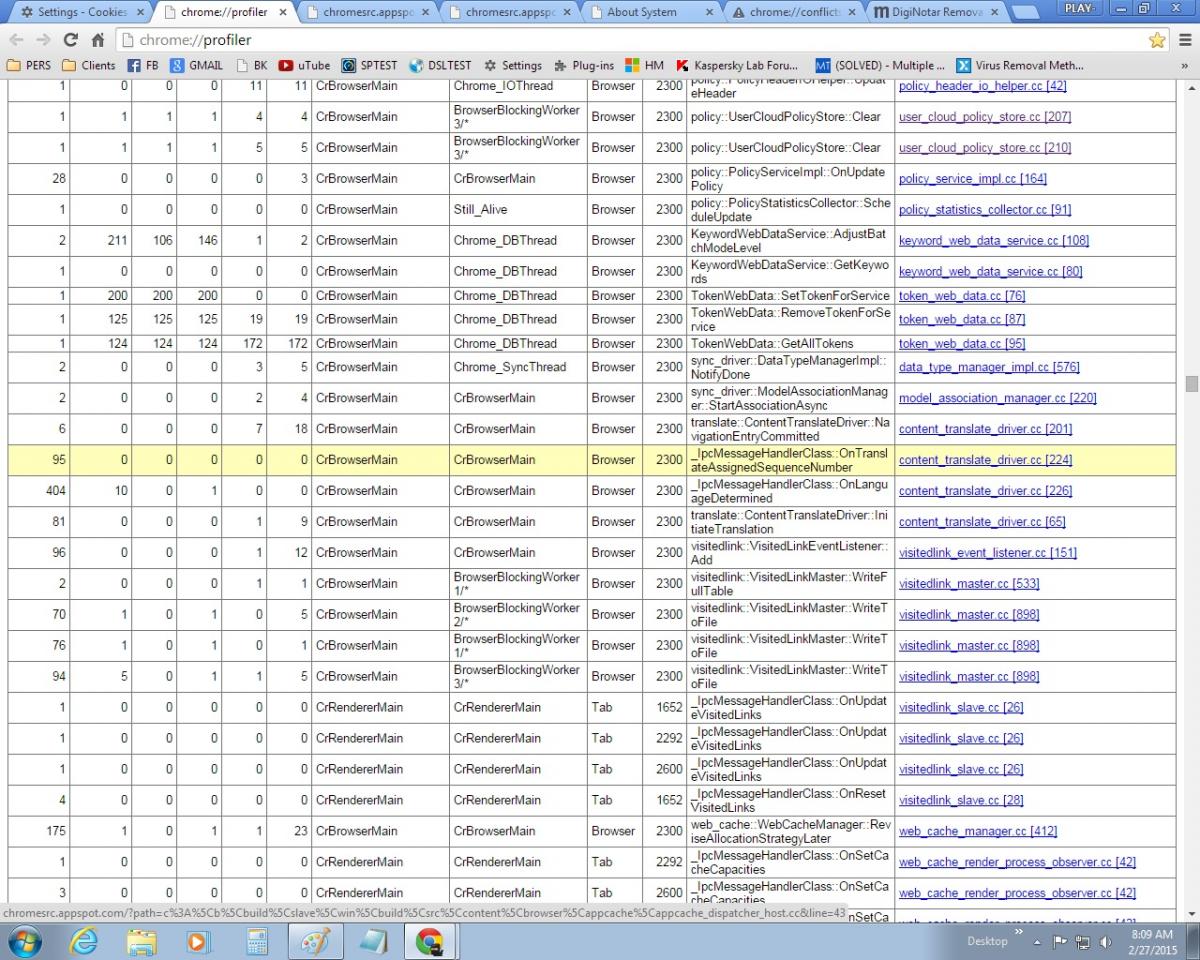The height and width of the screenshot is (960, 1200).
Task: Bookmark this page with the star
Action: 1157,40
